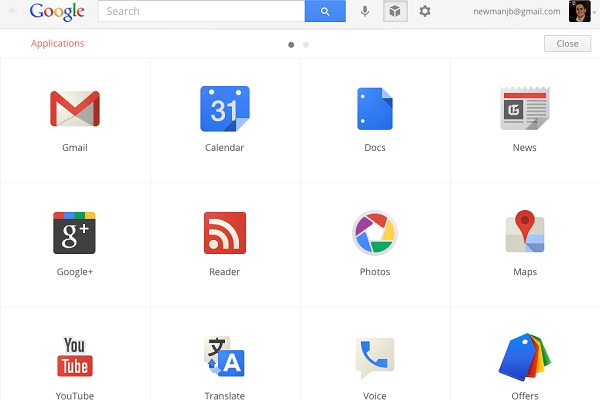
Task: Open the Calendar app icon
Action: (225, 109)
